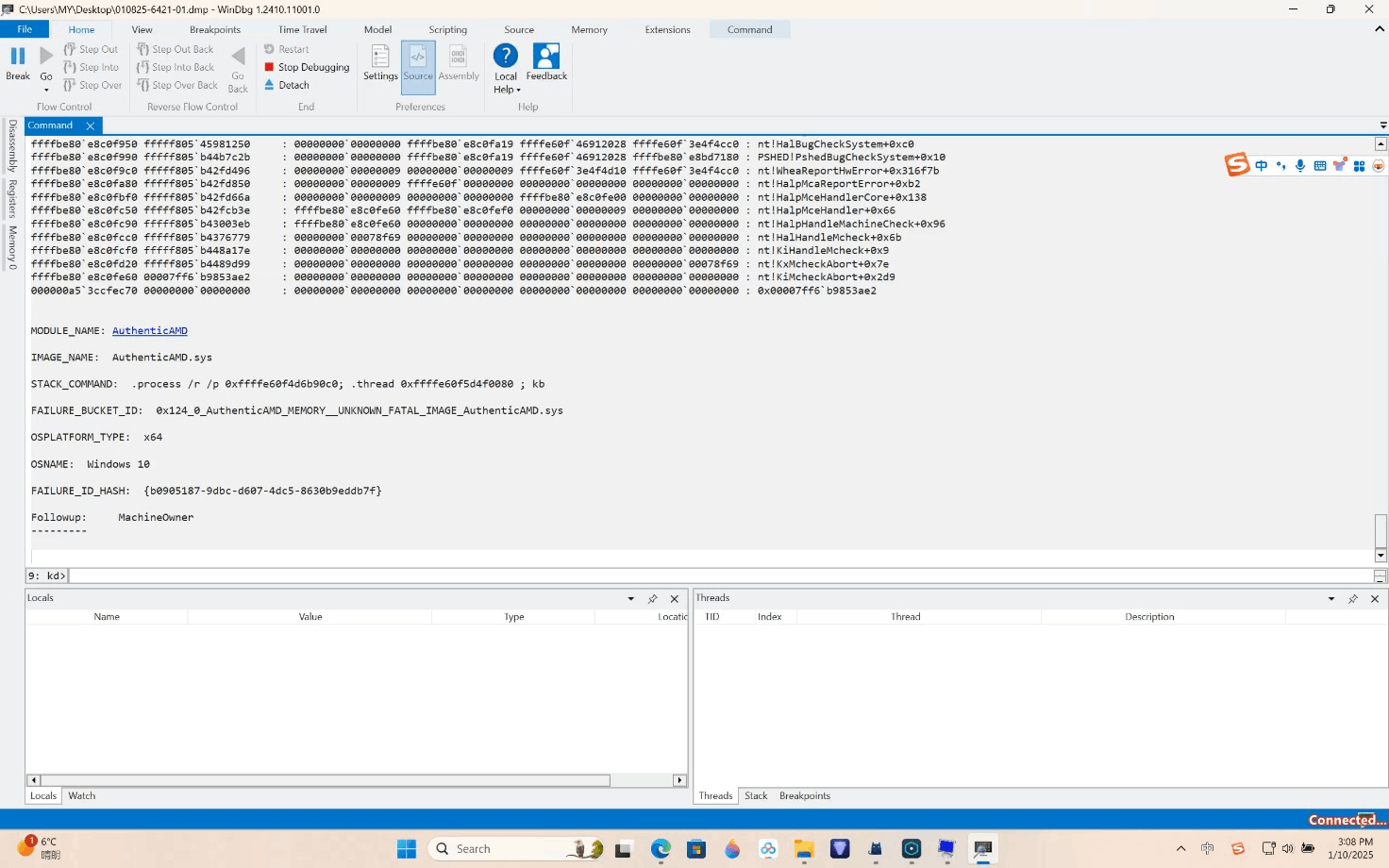
Task: Switch to the Time Travel ribbon tab
Action: point(302,29)
